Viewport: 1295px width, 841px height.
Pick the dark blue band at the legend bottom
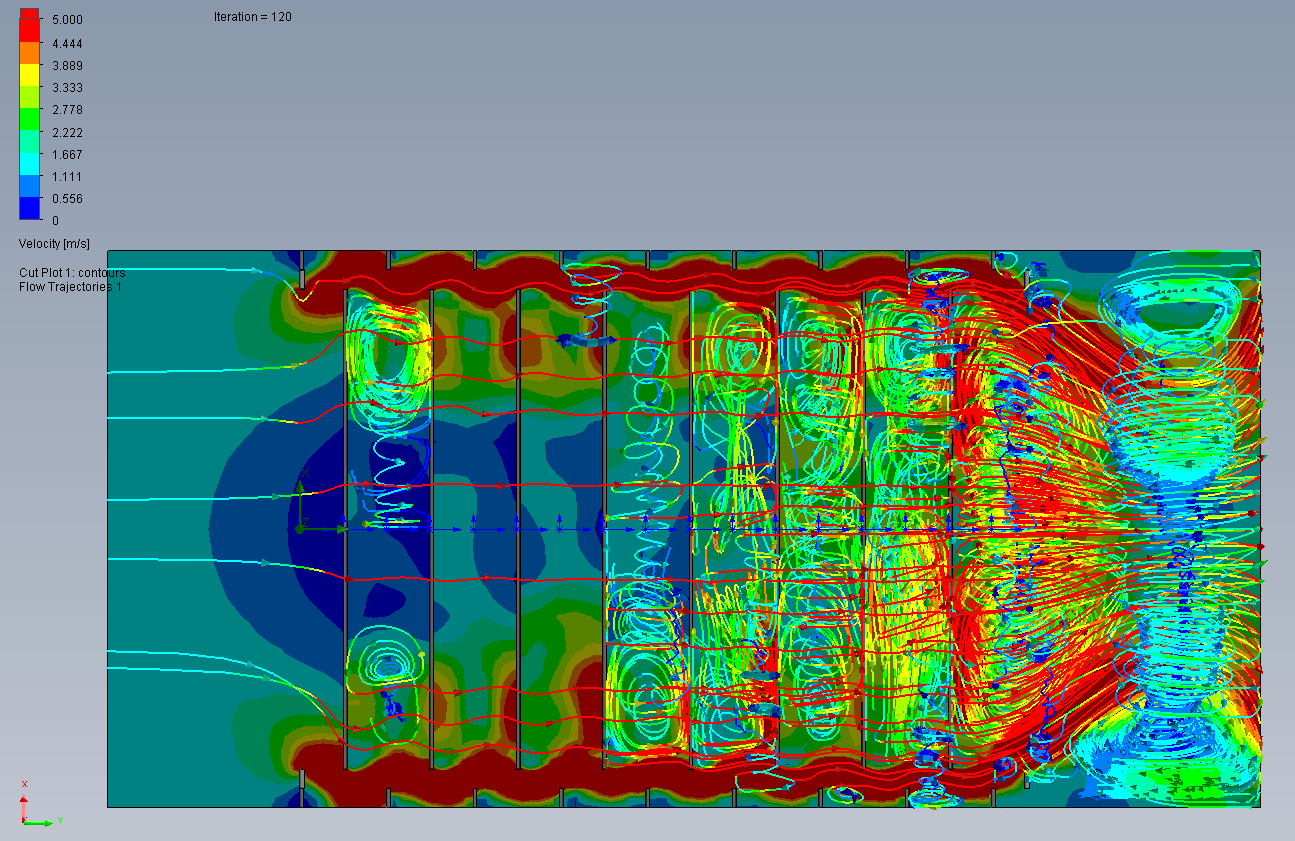pos(30,207)
